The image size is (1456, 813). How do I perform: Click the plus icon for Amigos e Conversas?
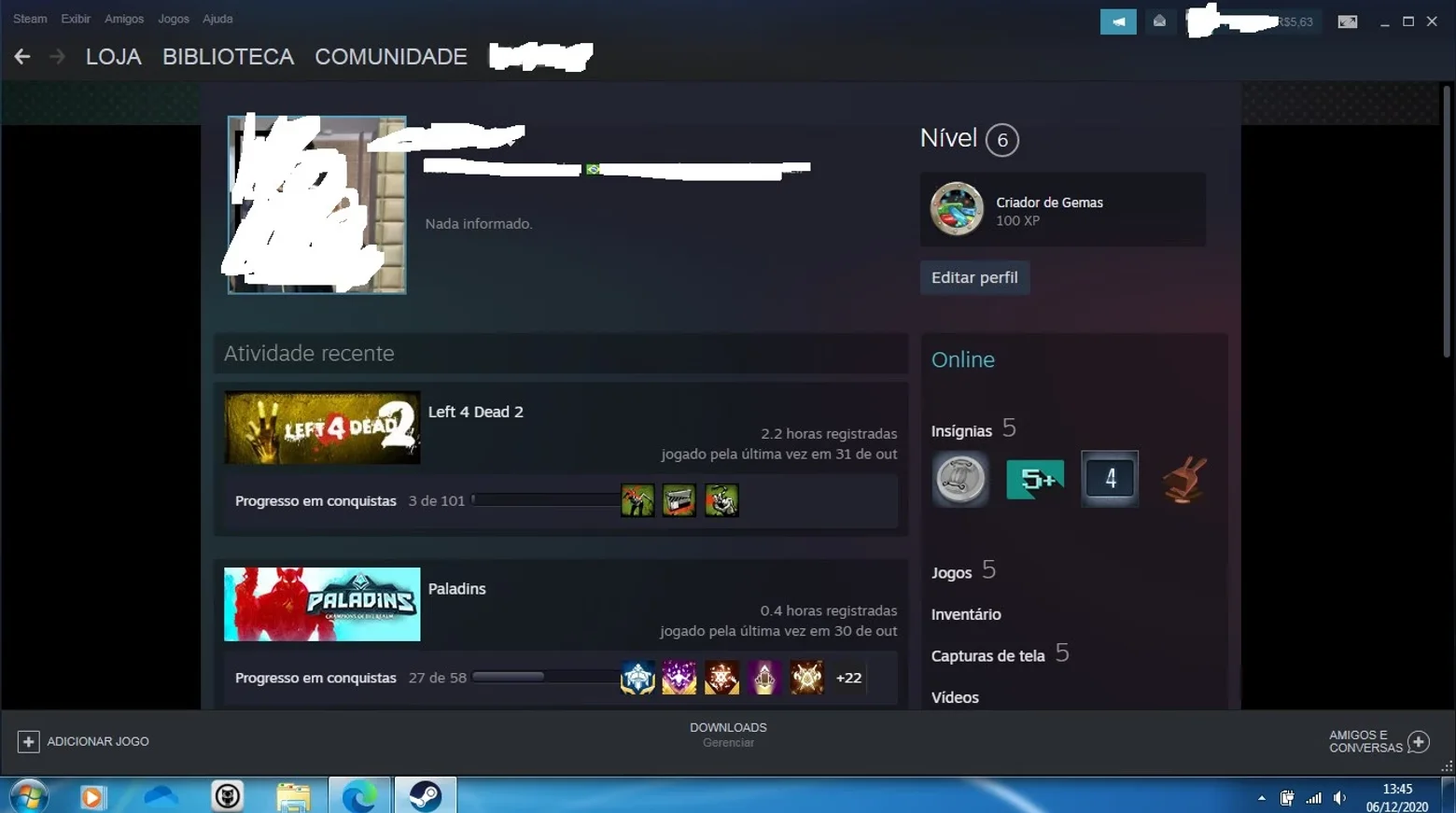coord(1419,742)
